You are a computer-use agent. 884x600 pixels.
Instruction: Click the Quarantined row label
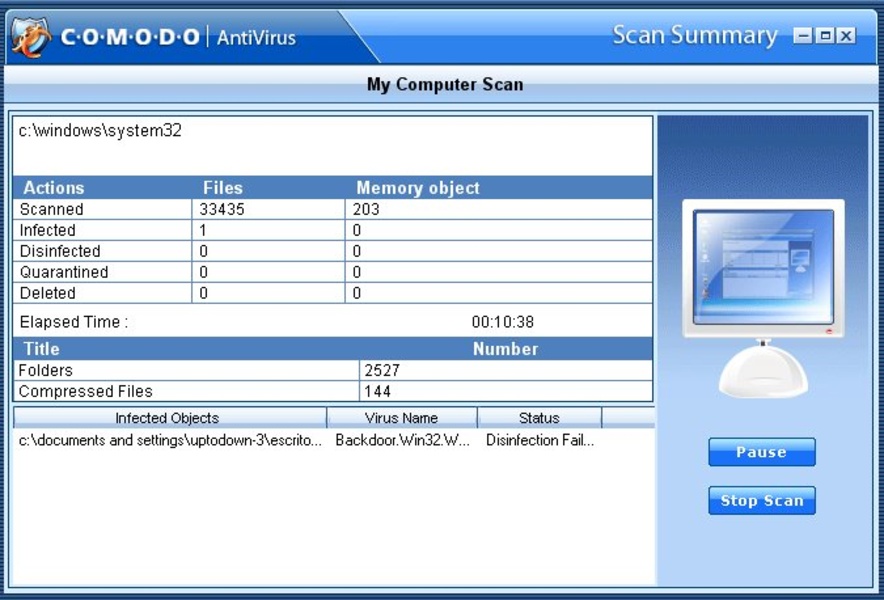[64, 272]
